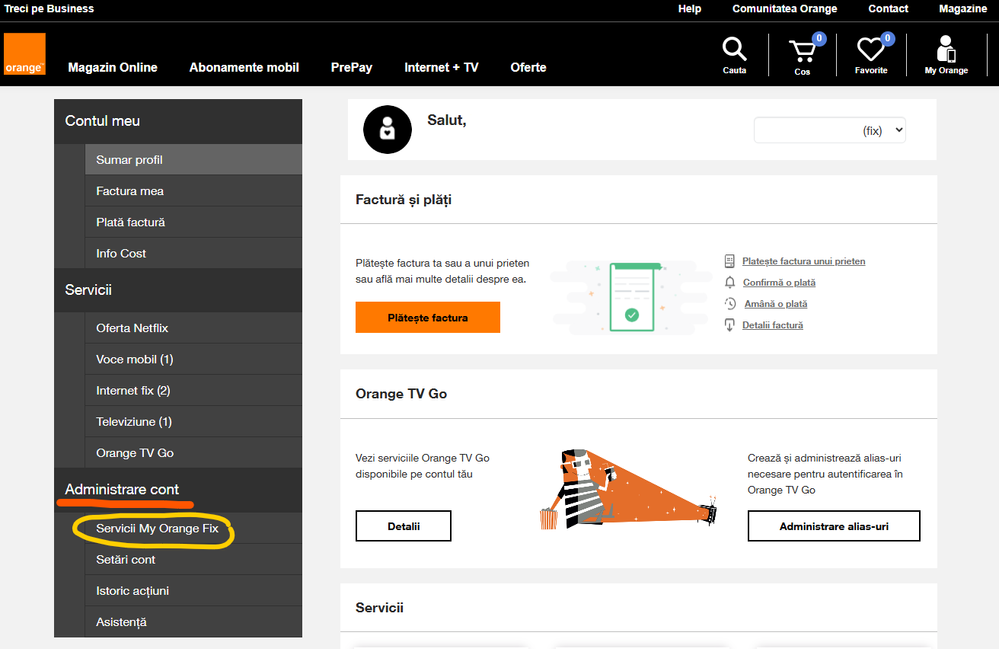Open Oferta Netflix in sidebar
999x649 pixels.
point(134,329)
